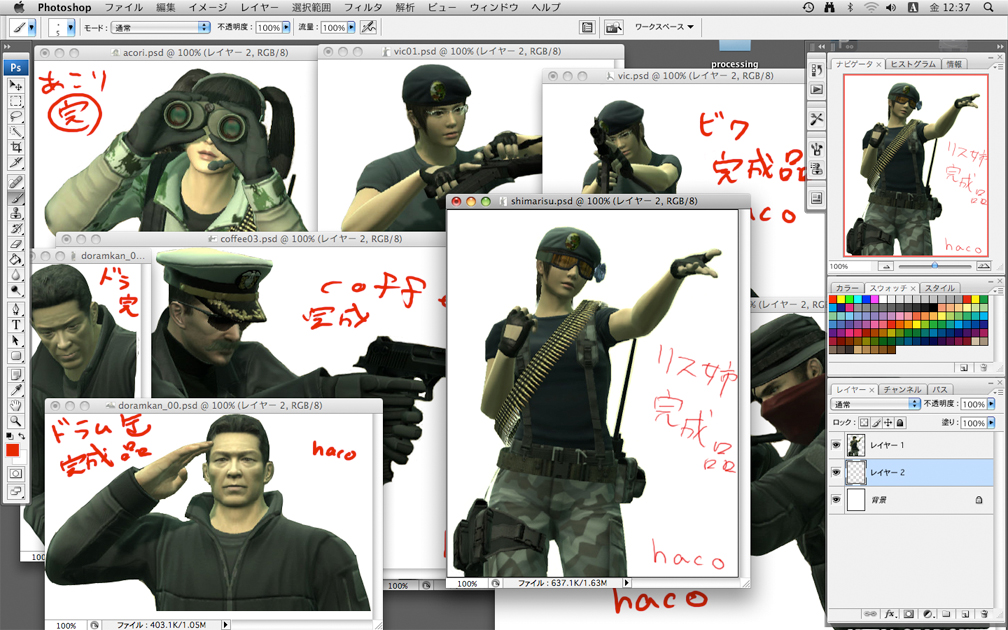Create a new layer in Layers panel
Viewport: 1008px width, 630px height.
pyautogui.click(x=965, y=614)
